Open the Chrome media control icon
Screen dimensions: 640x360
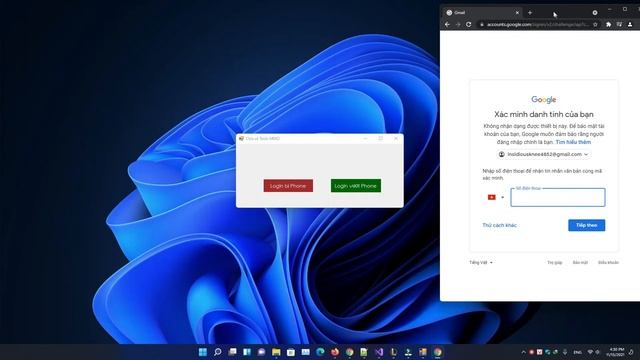tap(619, 24)
